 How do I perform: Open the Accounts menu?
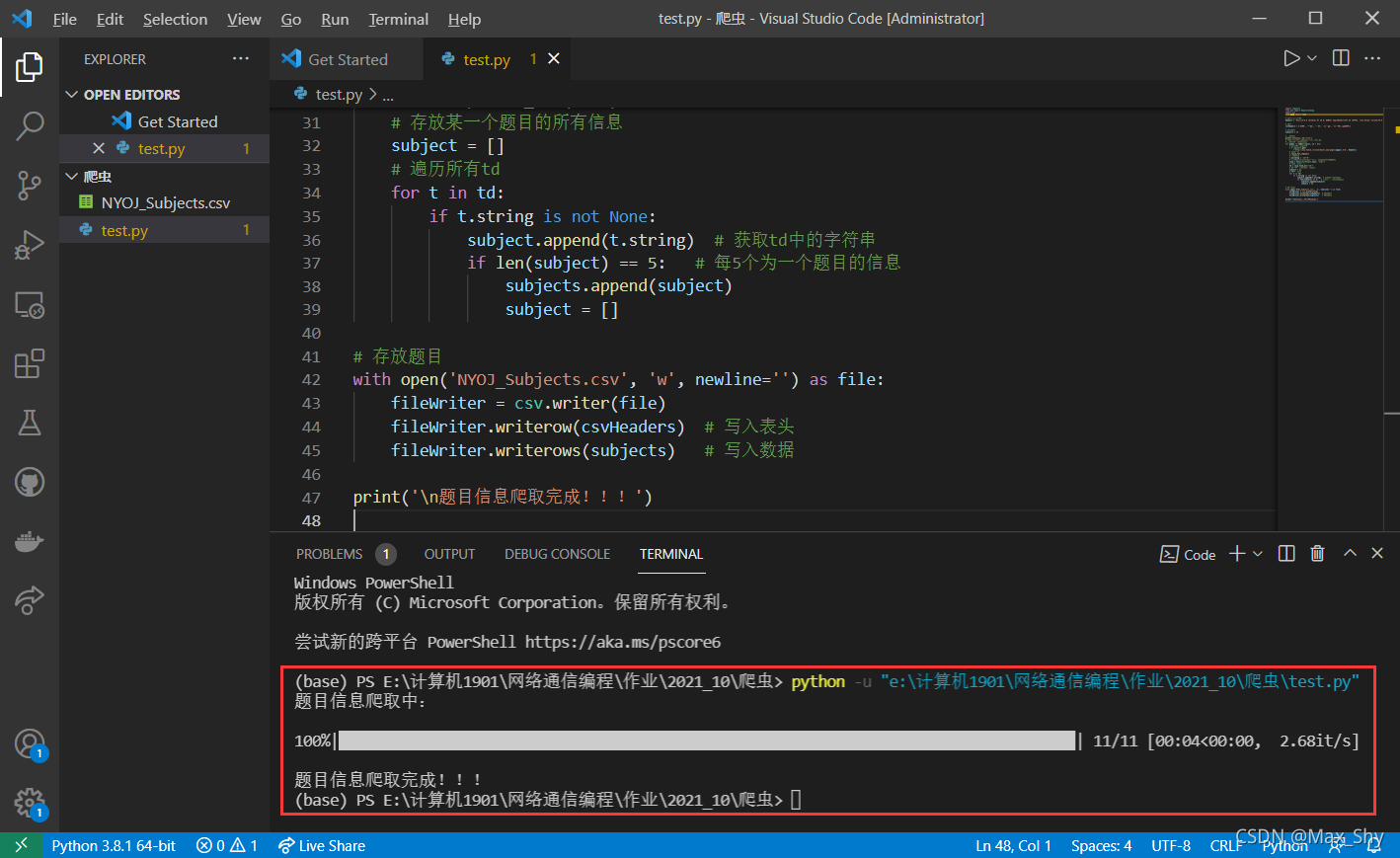pos(30,743)
